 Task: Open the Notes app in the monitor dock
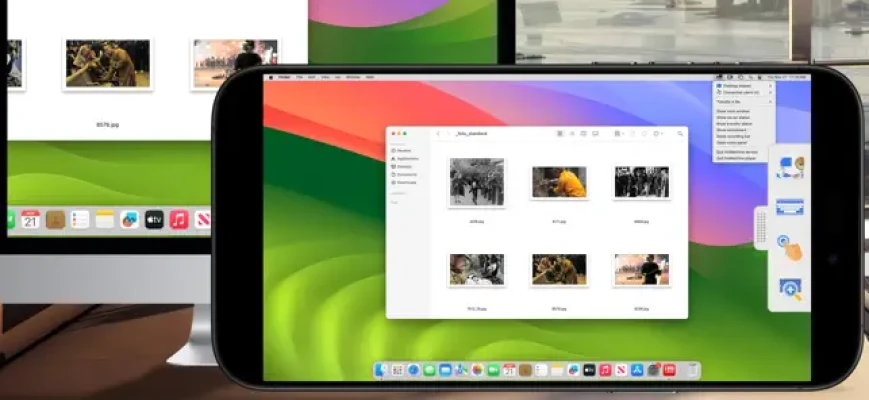[105, 219]
